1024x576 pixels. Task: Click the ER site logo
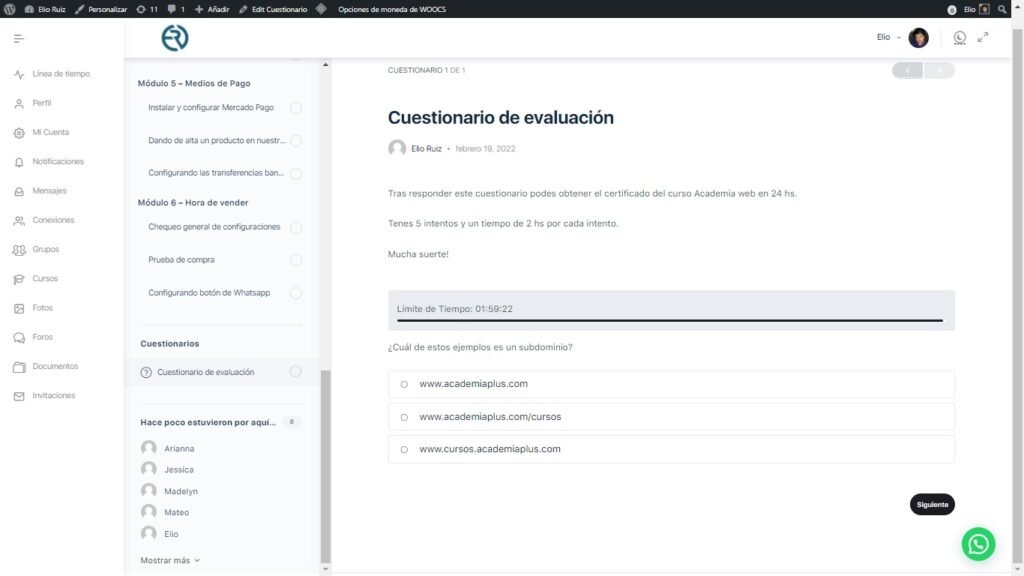click(x=175, y=38)
